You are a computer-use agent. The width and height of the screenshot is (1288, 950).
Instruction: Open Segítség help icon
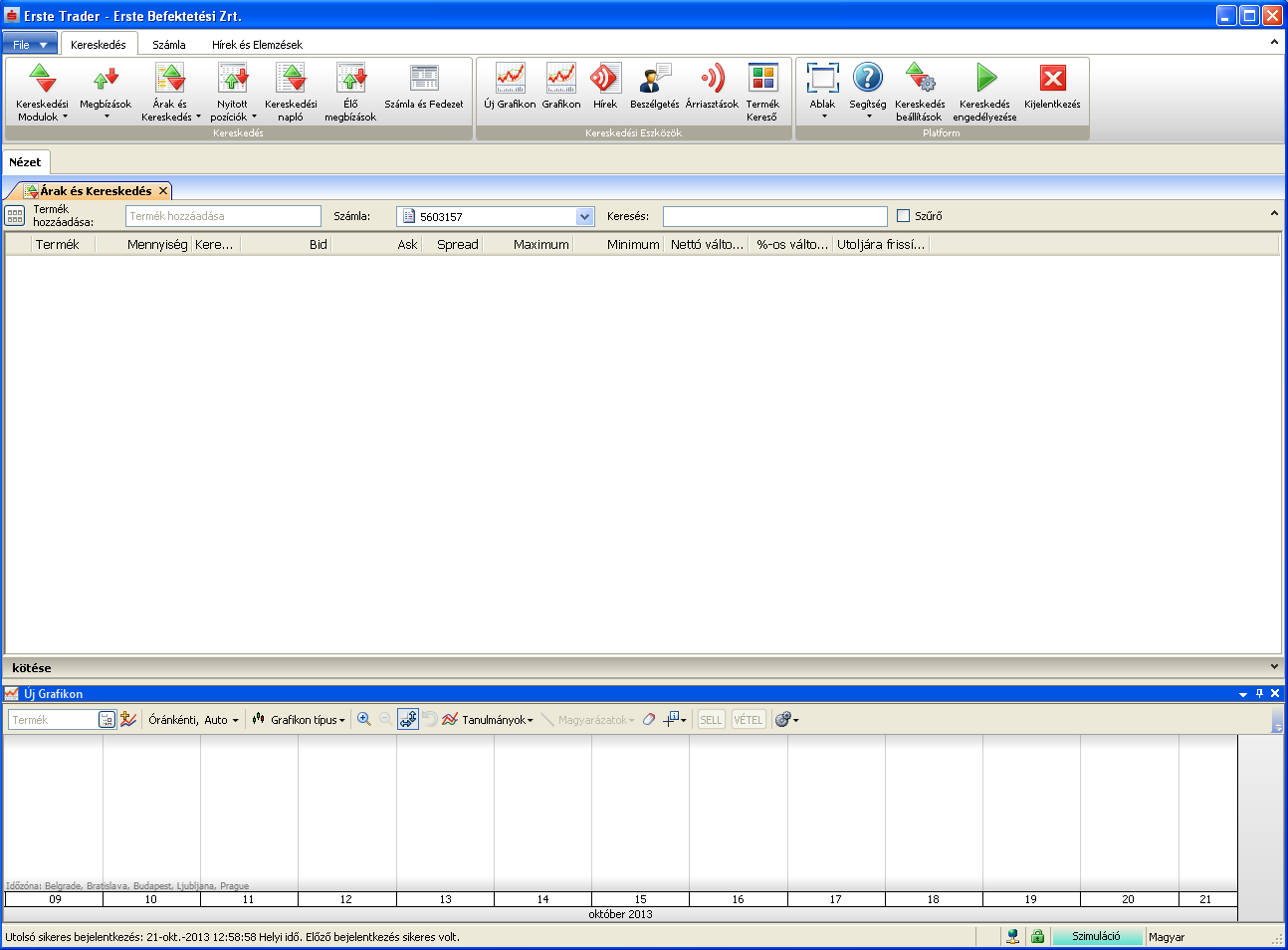pyautogui.click(x=868, y=78)
